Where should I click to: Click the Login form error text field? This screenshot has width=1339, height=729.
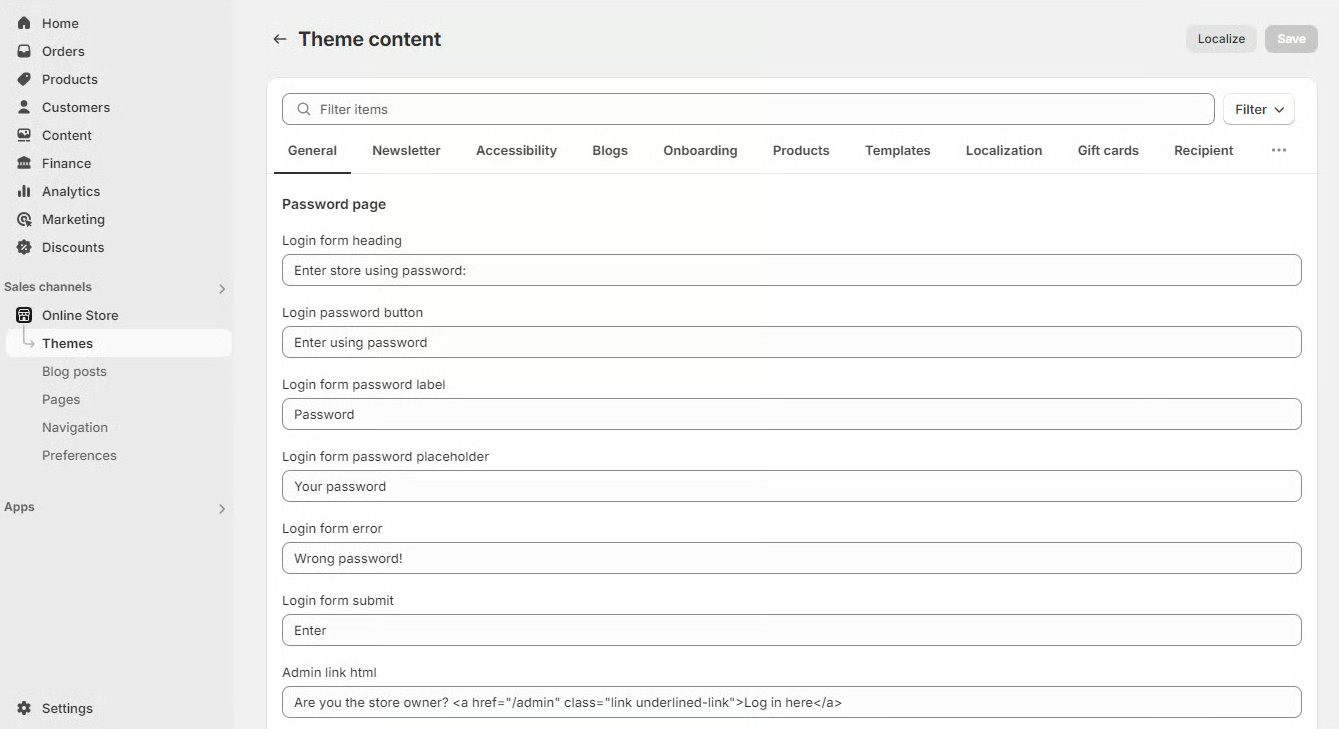point(791,558)
